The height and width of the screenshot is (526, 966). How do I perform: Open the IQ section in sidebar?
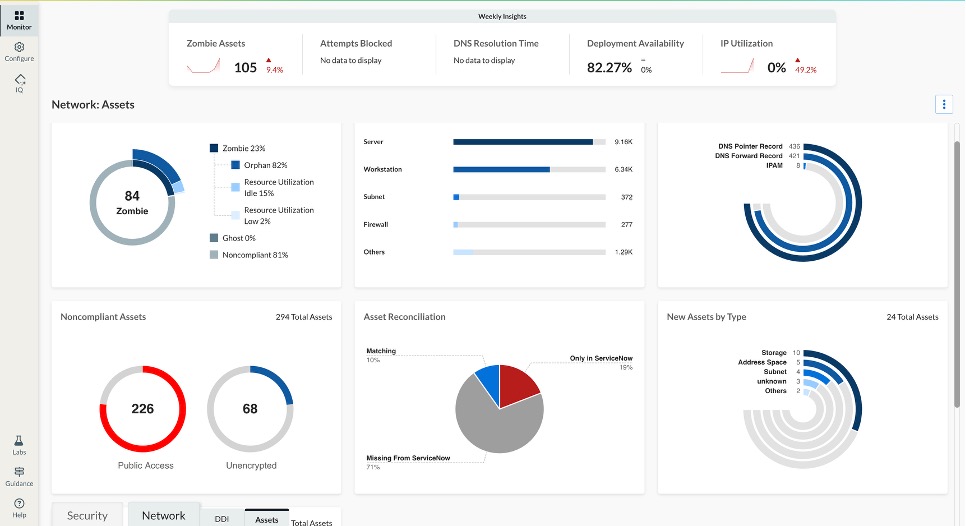click(19, 83)
